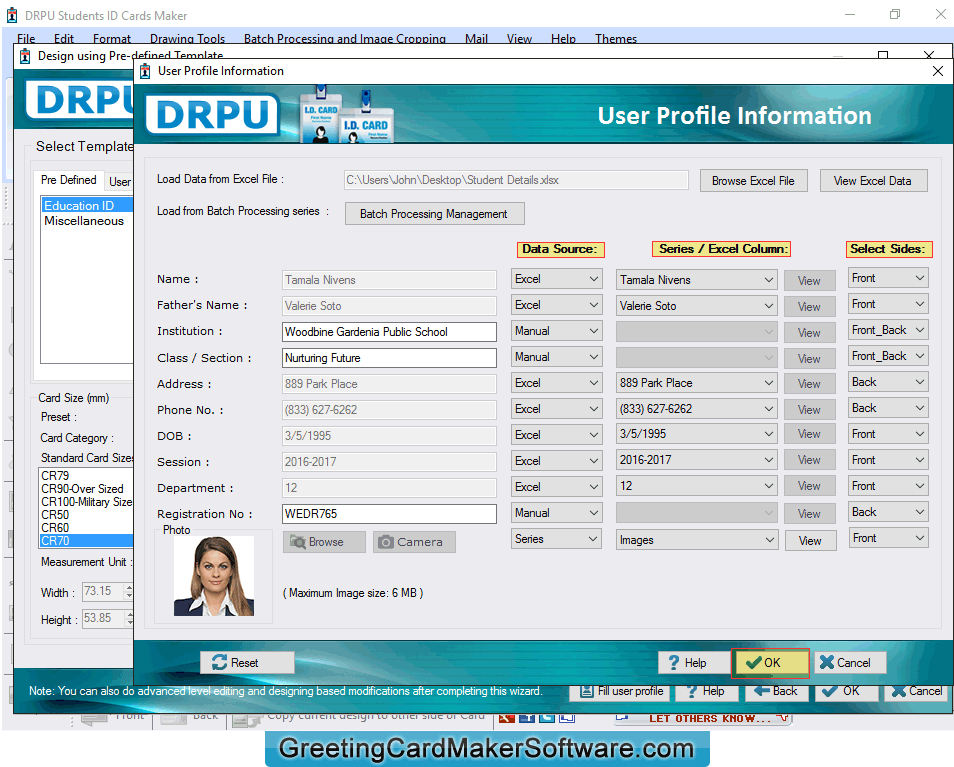Open Batch Processing Management

pyautogui.click(x=434, y=213)
